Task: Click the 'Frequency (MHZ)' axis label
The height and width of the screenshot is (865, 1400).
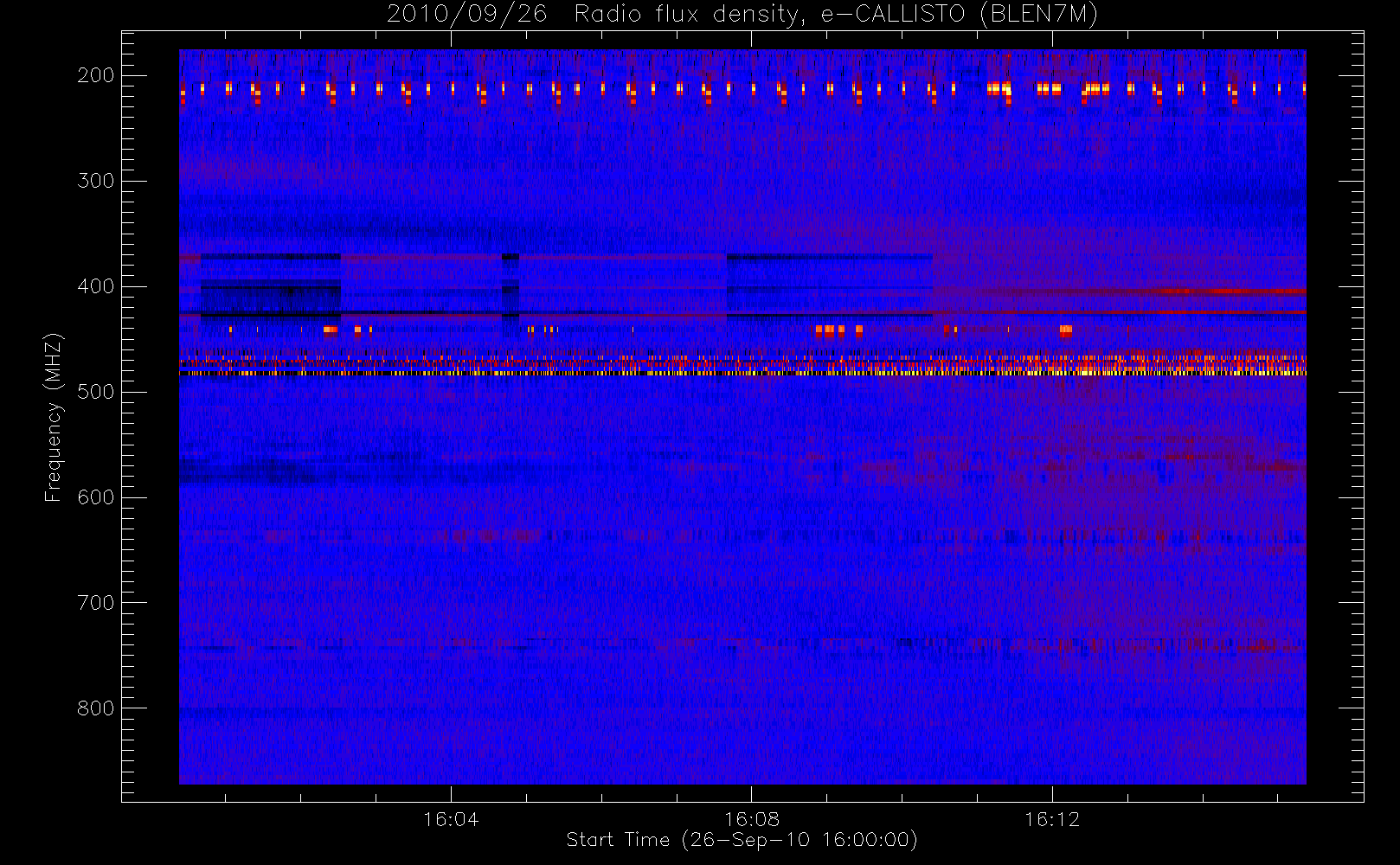Action: point(54,417)
